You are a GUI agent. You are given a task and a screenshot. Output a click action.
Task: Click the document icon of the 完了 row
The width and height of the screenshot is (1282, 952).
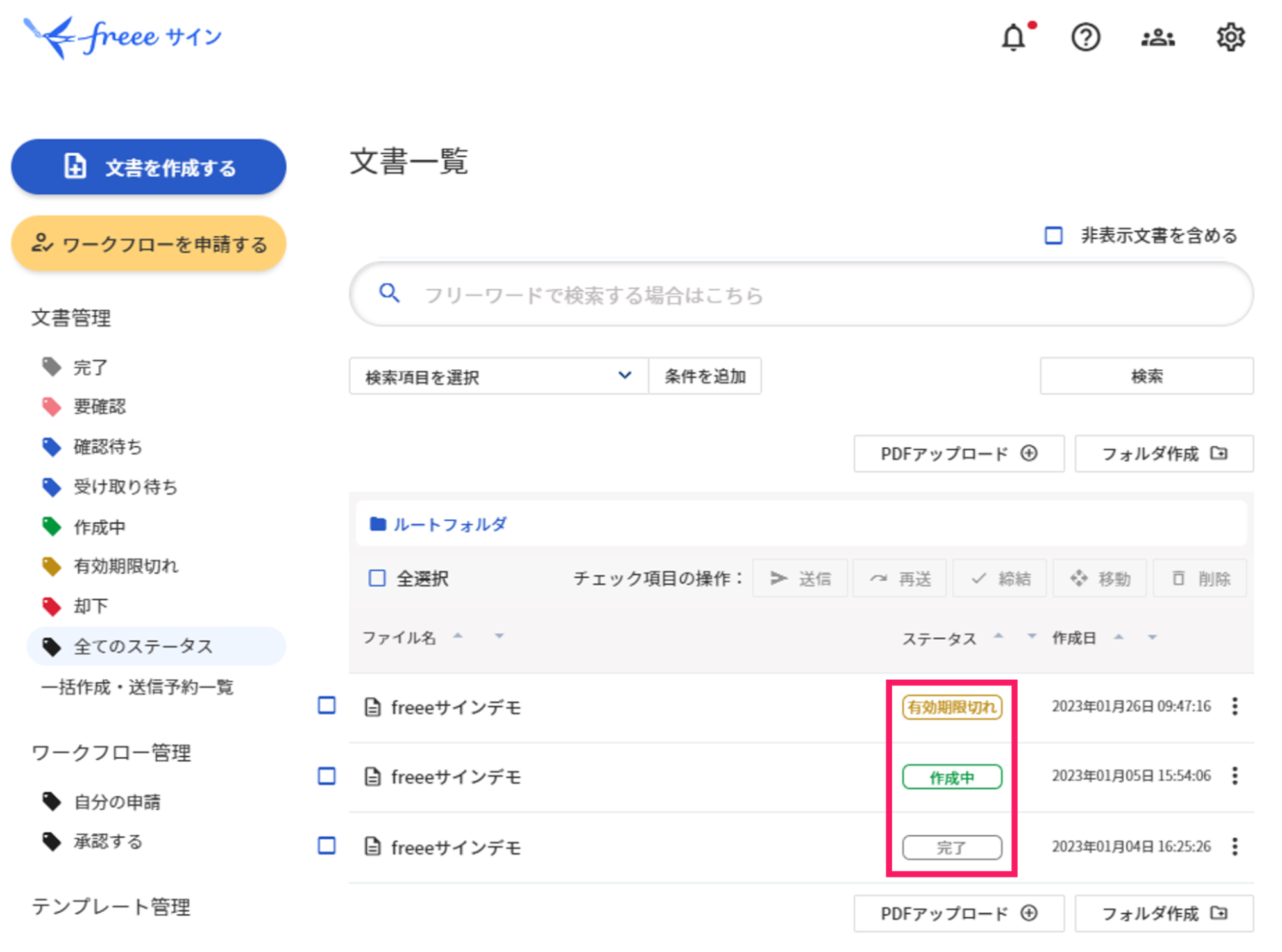coord(372,846)
